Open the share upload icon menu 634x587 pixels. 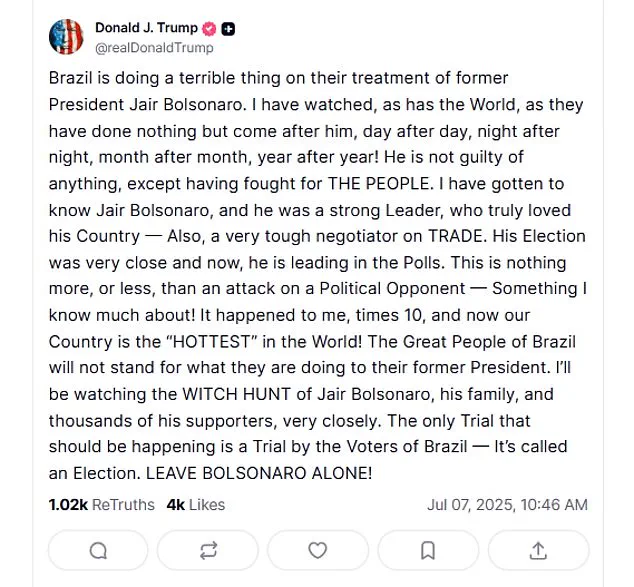tap(537, 550)
